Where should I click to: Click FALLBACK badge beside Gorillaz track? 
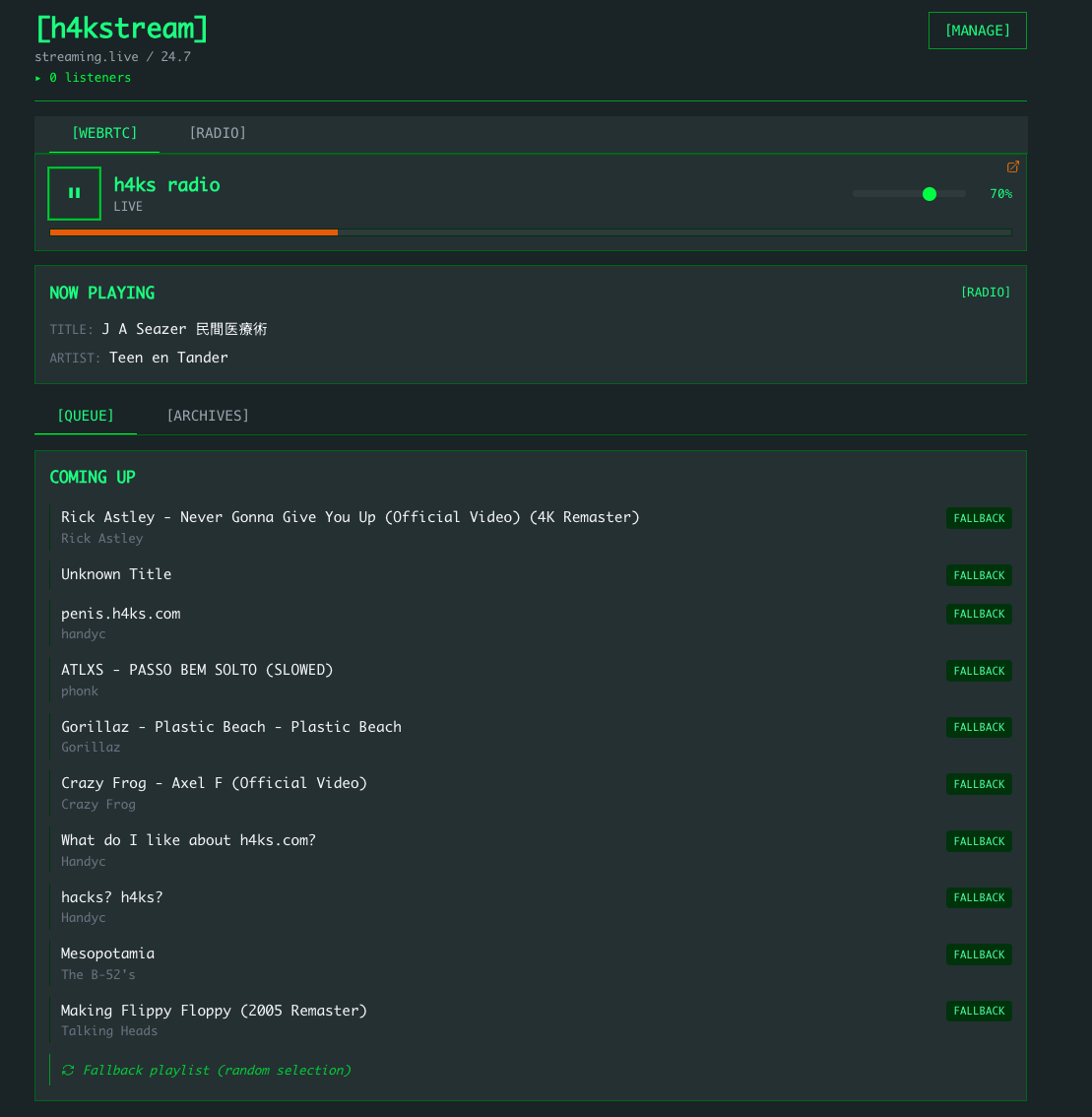tap(979, 728)
